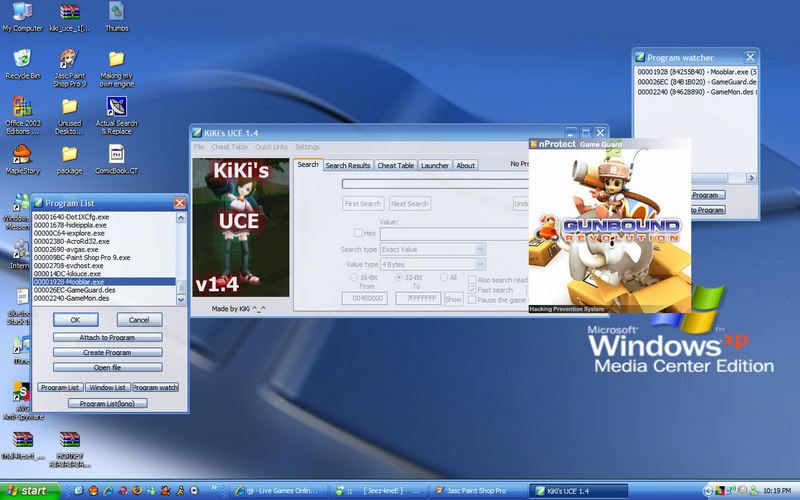Switch to Jasc Paint Shop Pro taskbar button

[x=477, y=491]
